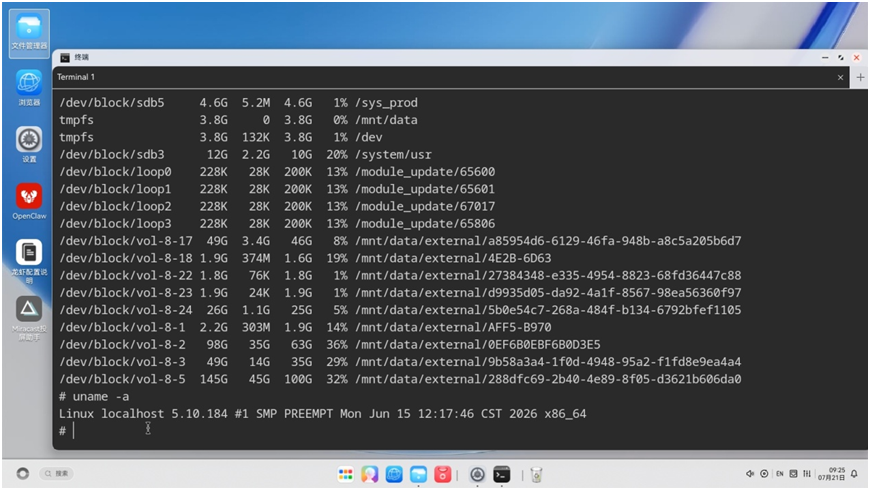
Task: Open the 浏览器 desktop icon
Action: (x=29, y=87)
